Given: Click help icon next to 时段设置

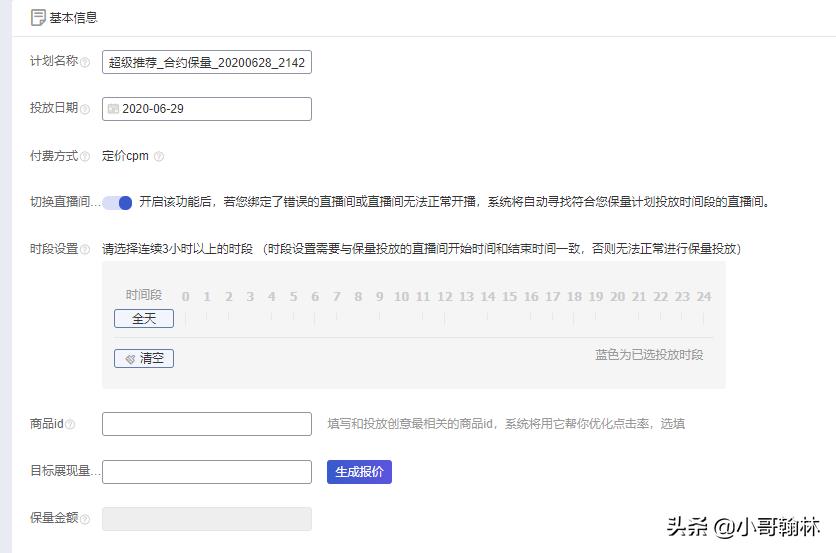Looking at the screenshot, I should tap(85, 249).
